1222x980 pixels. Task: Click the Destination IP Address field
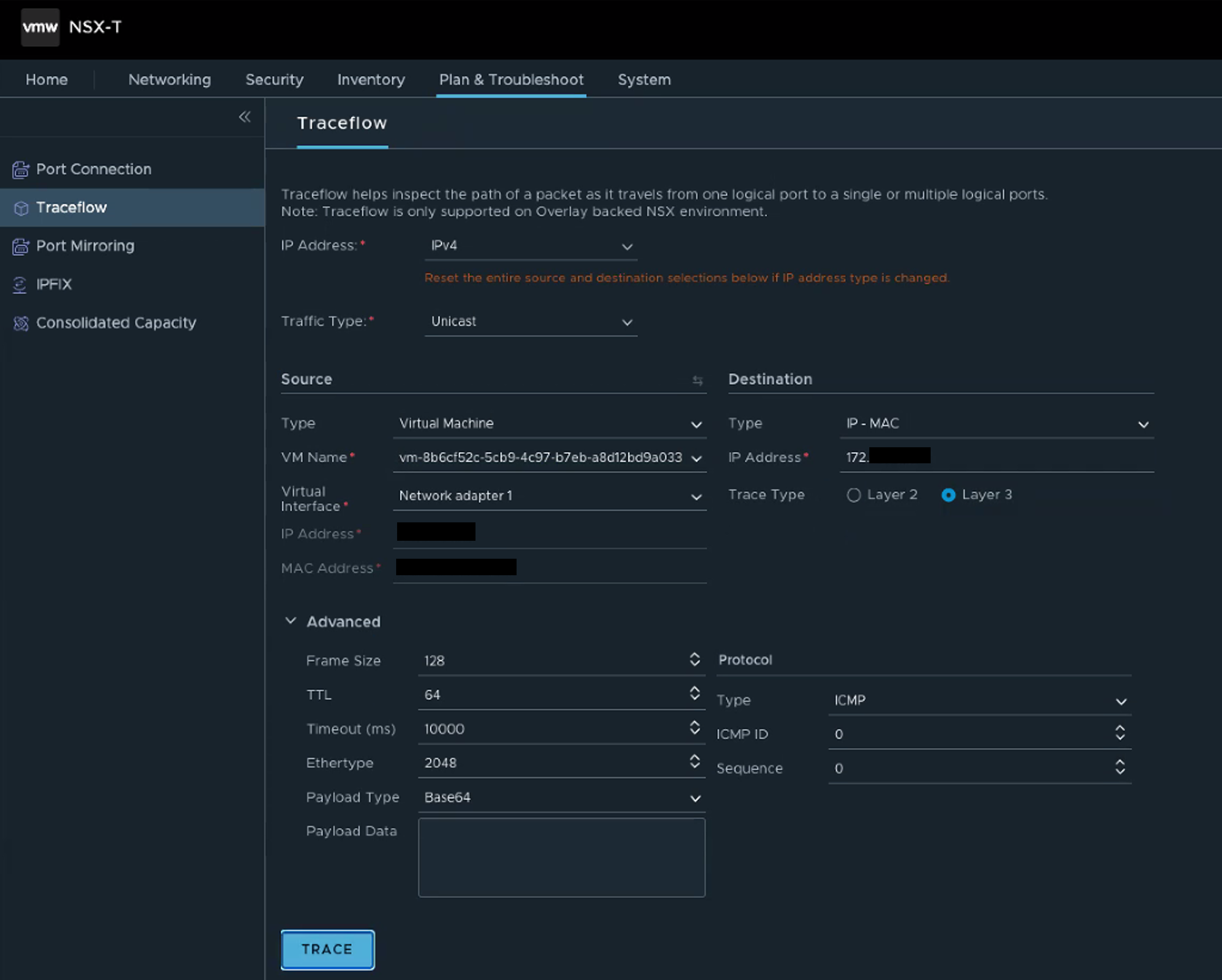(x=996, y=457)
